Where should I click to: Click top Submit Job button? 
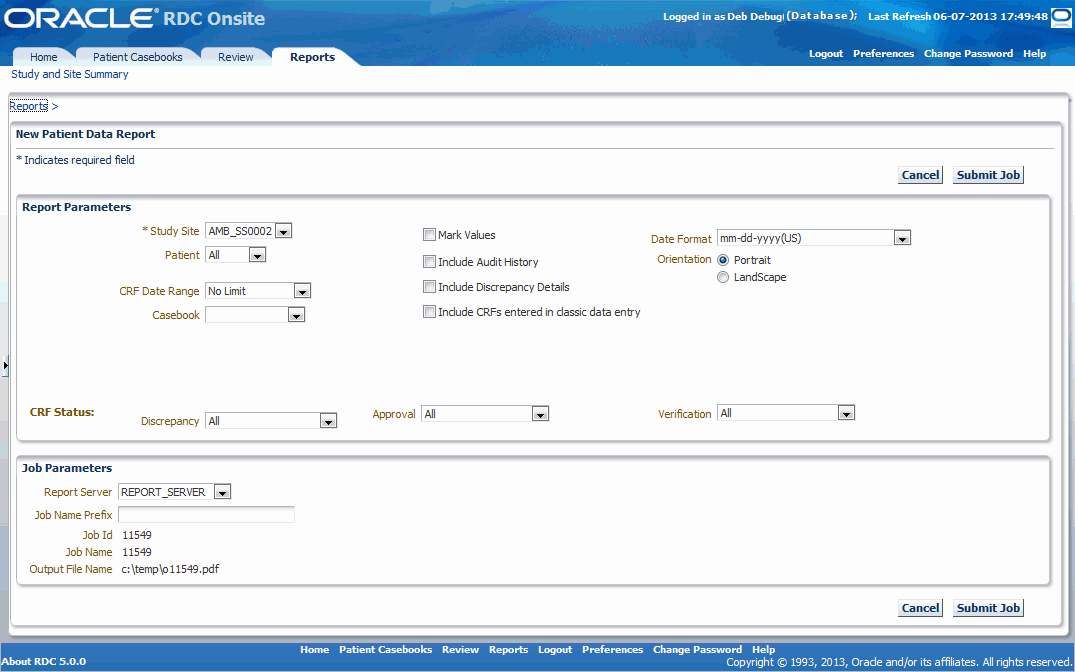[x=988, y=175]
